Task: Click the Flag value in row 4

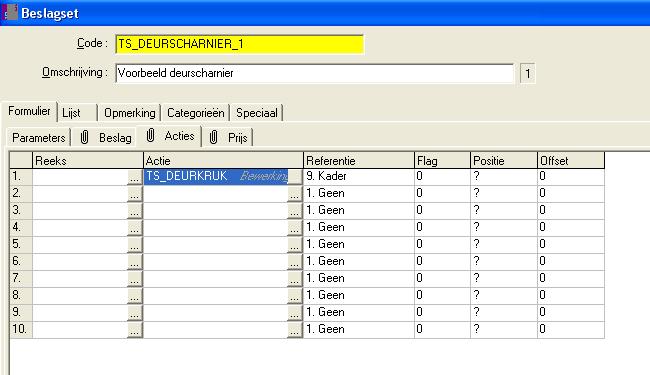Action: (442, 227)
